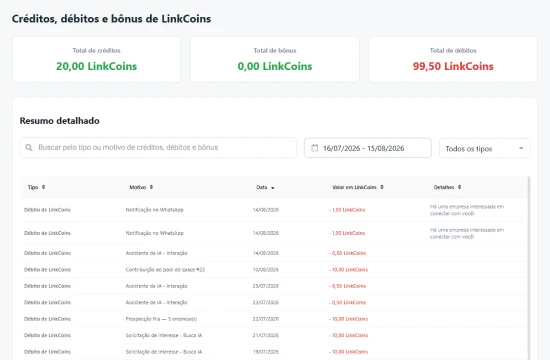Click the date cell 19/07/2026

tap(266, 352)
